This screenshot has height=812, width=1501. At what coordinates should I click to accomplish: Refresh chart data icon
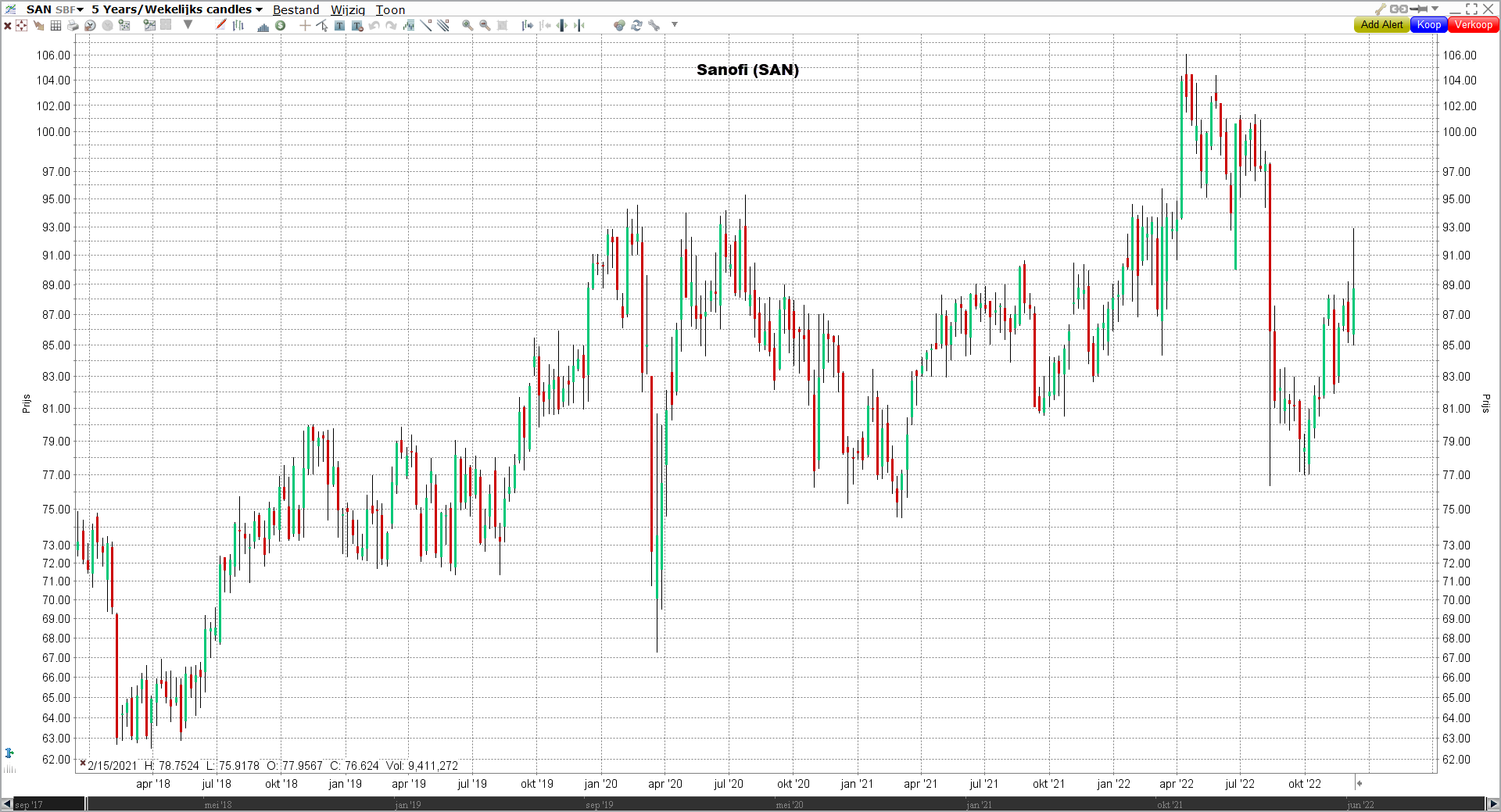tap(636, 26)
